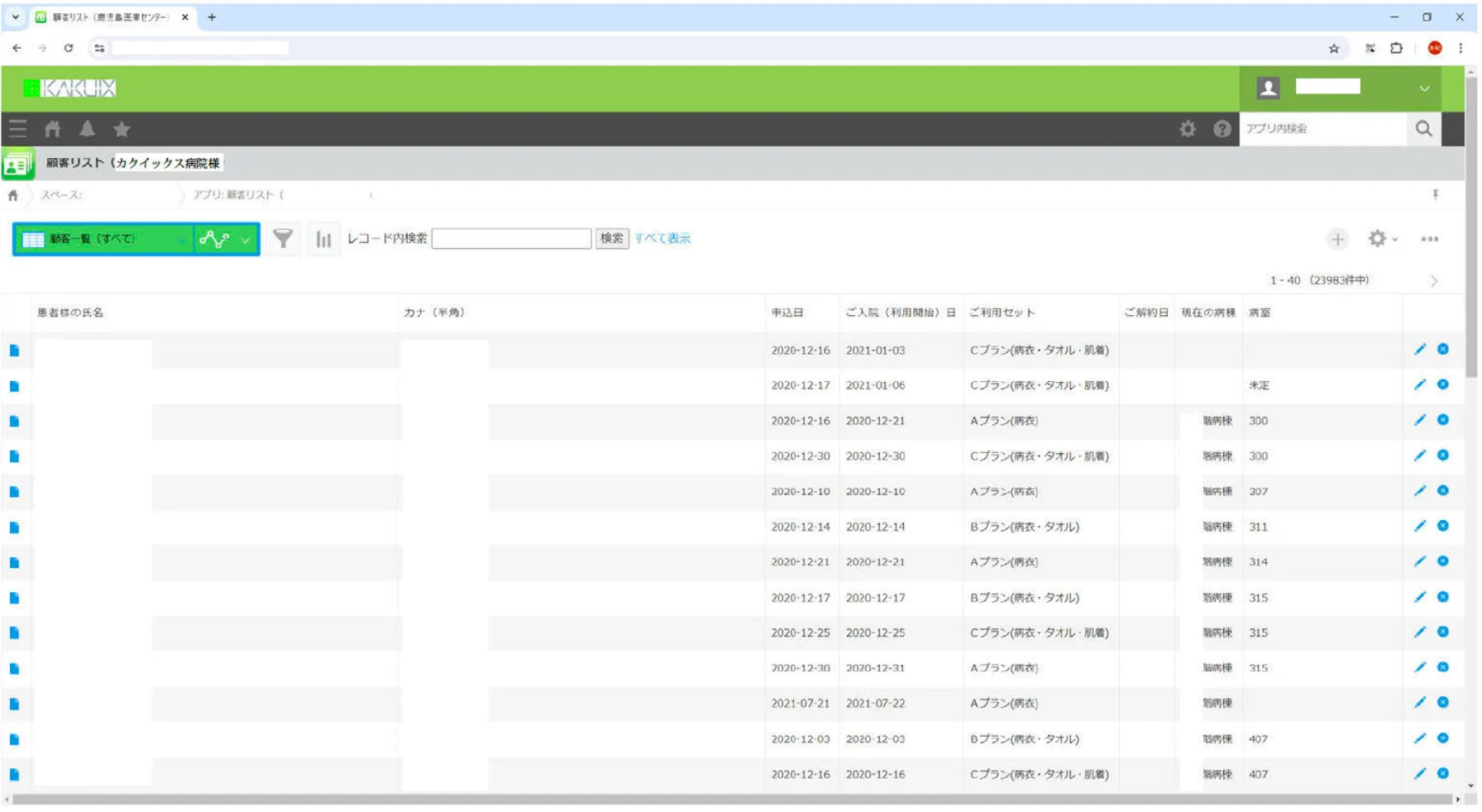The width and height of the screenshot is (1482, 812).
Task: Click the 検索 button
Action: (x=611, y=238)
